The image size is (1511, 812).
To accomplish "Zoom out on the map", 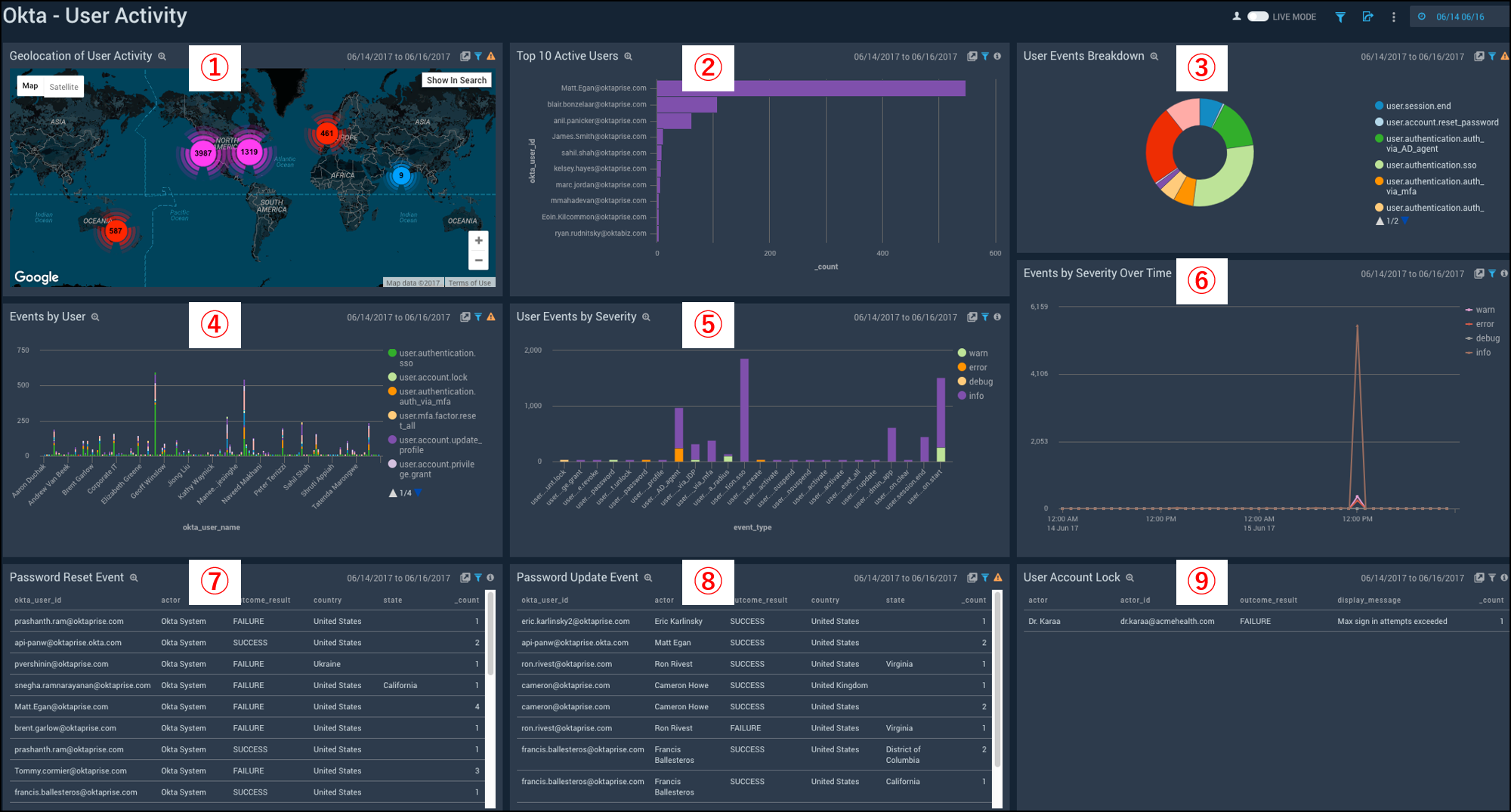I will click(x=478, y=260).
